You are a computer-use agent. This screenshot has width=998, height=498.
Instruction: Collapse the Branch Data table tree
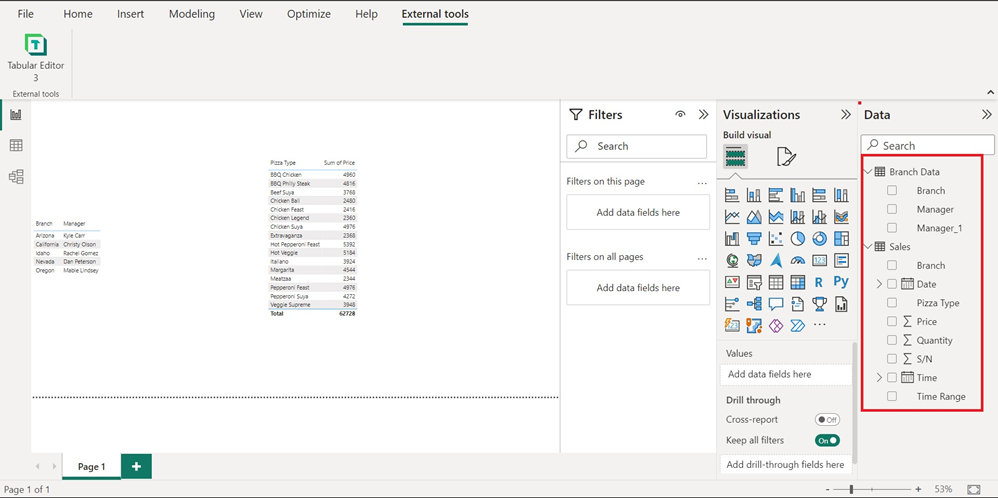[869, 172]
